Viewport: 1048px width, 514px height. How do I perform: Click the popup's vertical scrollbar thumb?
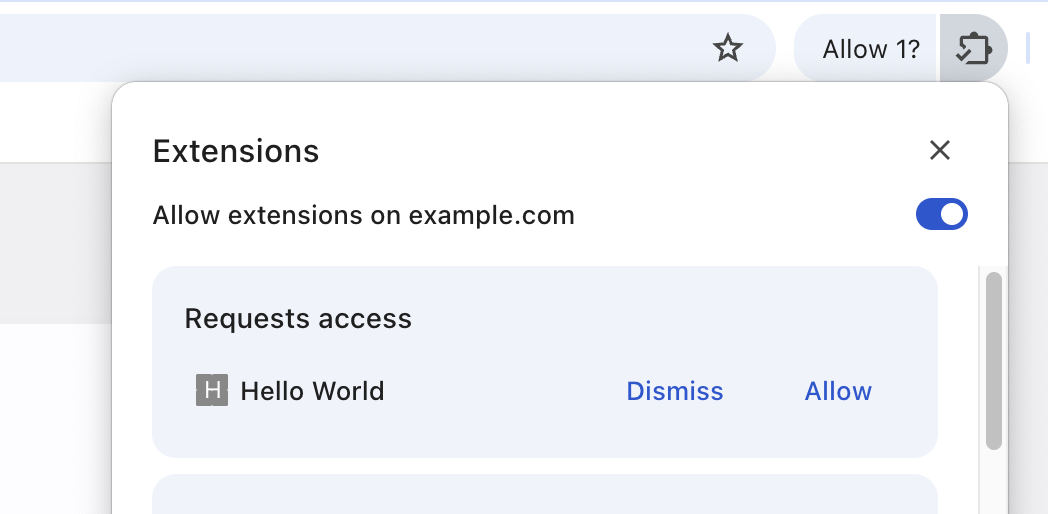pyautogui.click(x=993, y=360)
